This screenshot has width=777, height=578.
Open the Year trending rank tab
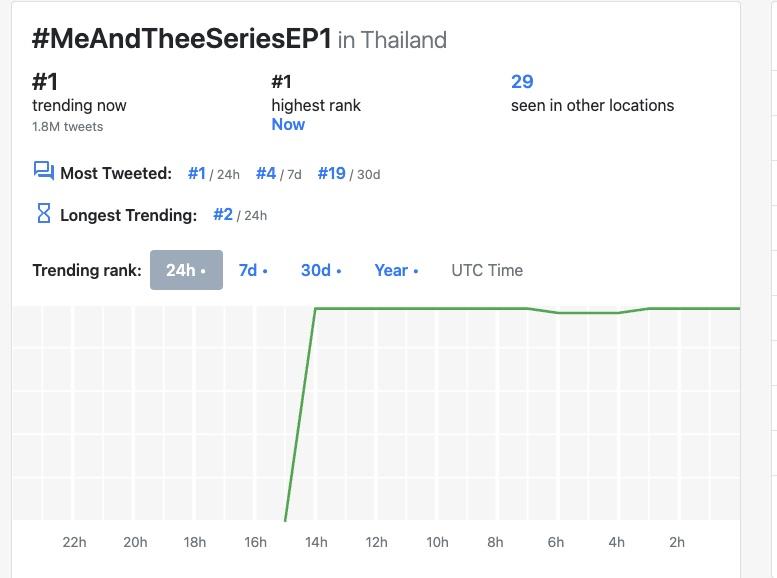click(396, 270)
